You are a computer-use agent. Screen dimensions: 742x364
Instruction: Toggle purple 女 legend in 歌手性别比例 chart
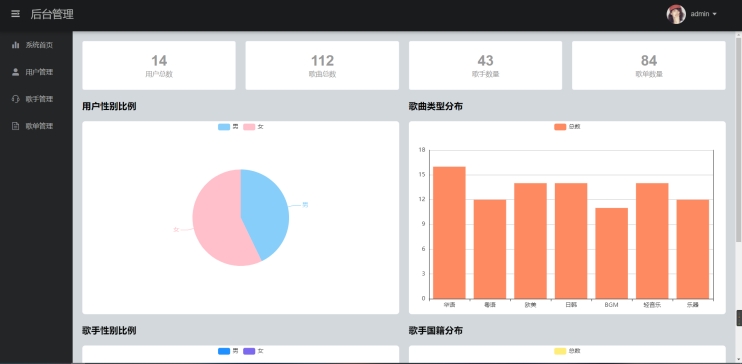click(x=253, y=351)
